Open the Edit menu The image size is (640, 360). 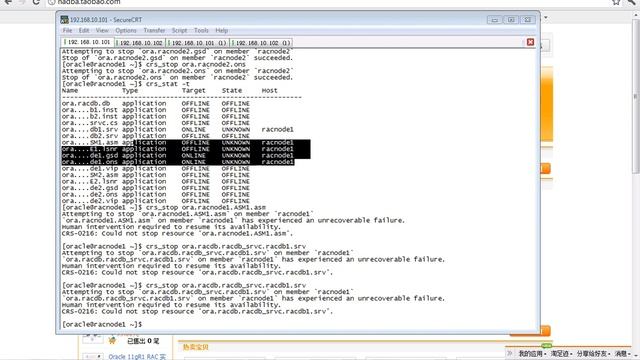point(84,31)
